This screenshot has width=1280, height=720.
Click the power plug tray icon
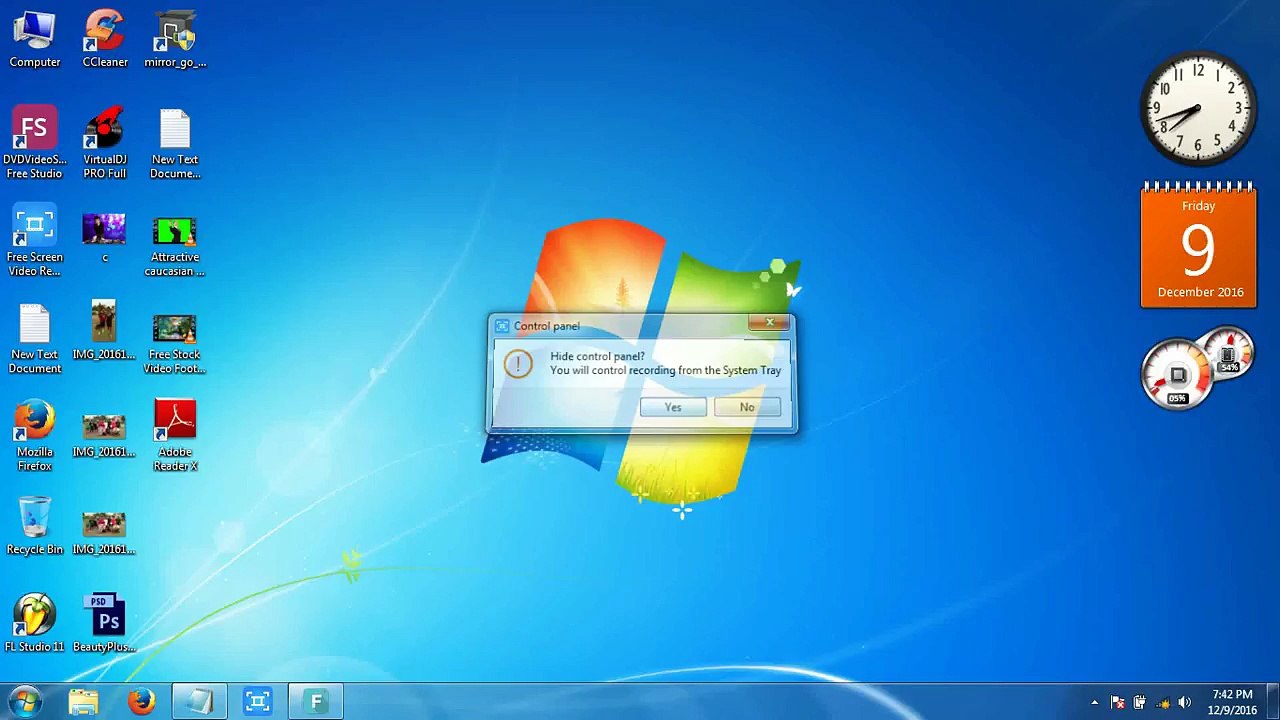coord(1140,703)
